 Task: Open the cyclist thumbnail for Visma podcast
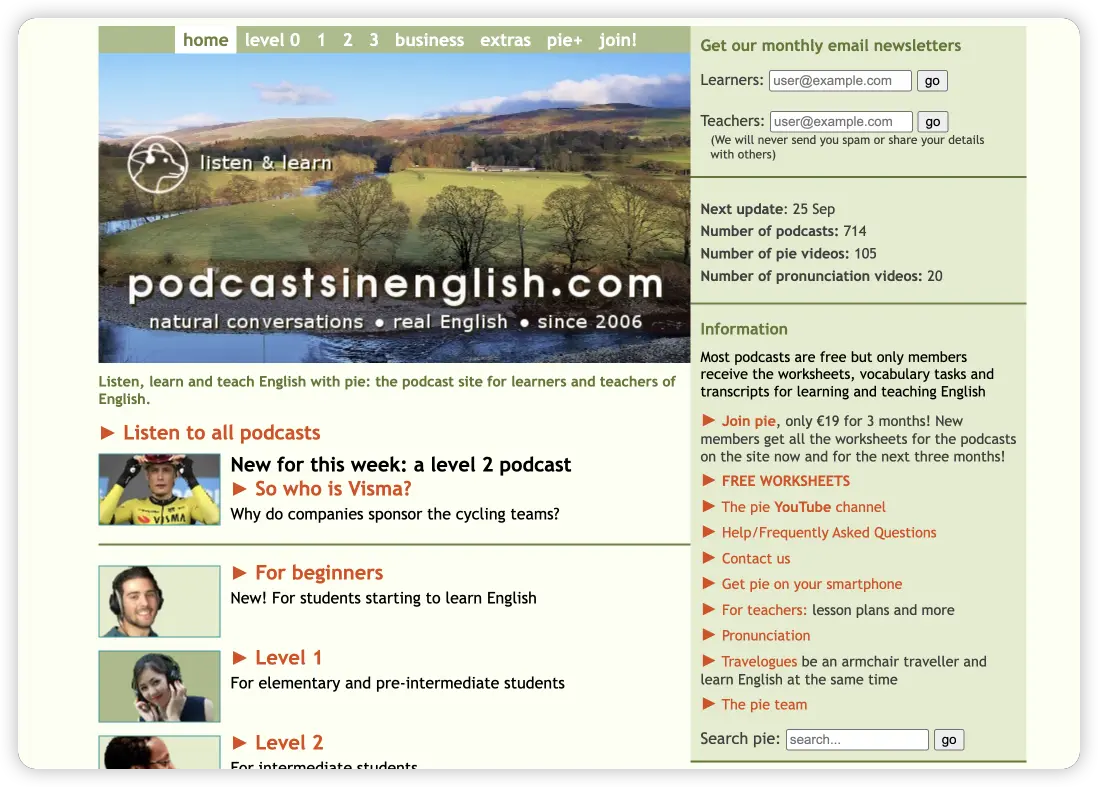pos(159,489)
